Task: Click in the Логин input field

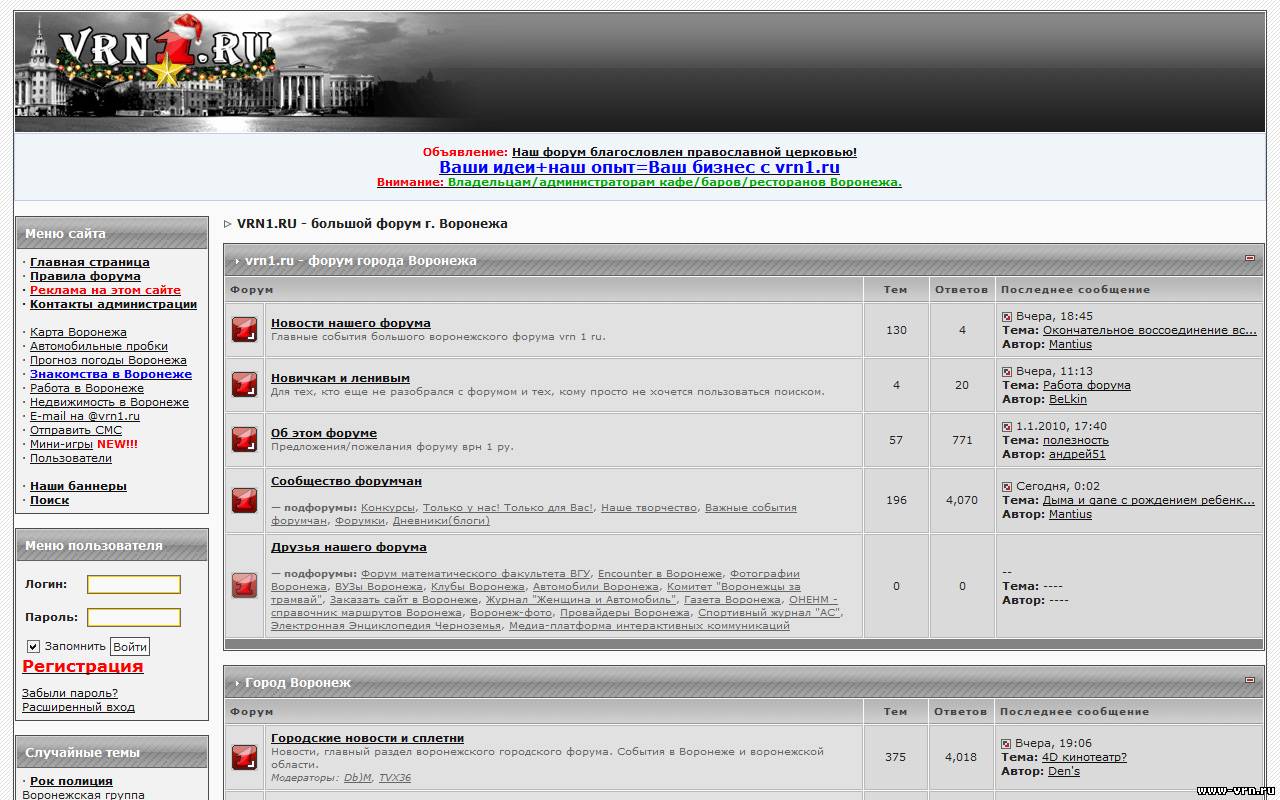Action: tap(133, 585)
